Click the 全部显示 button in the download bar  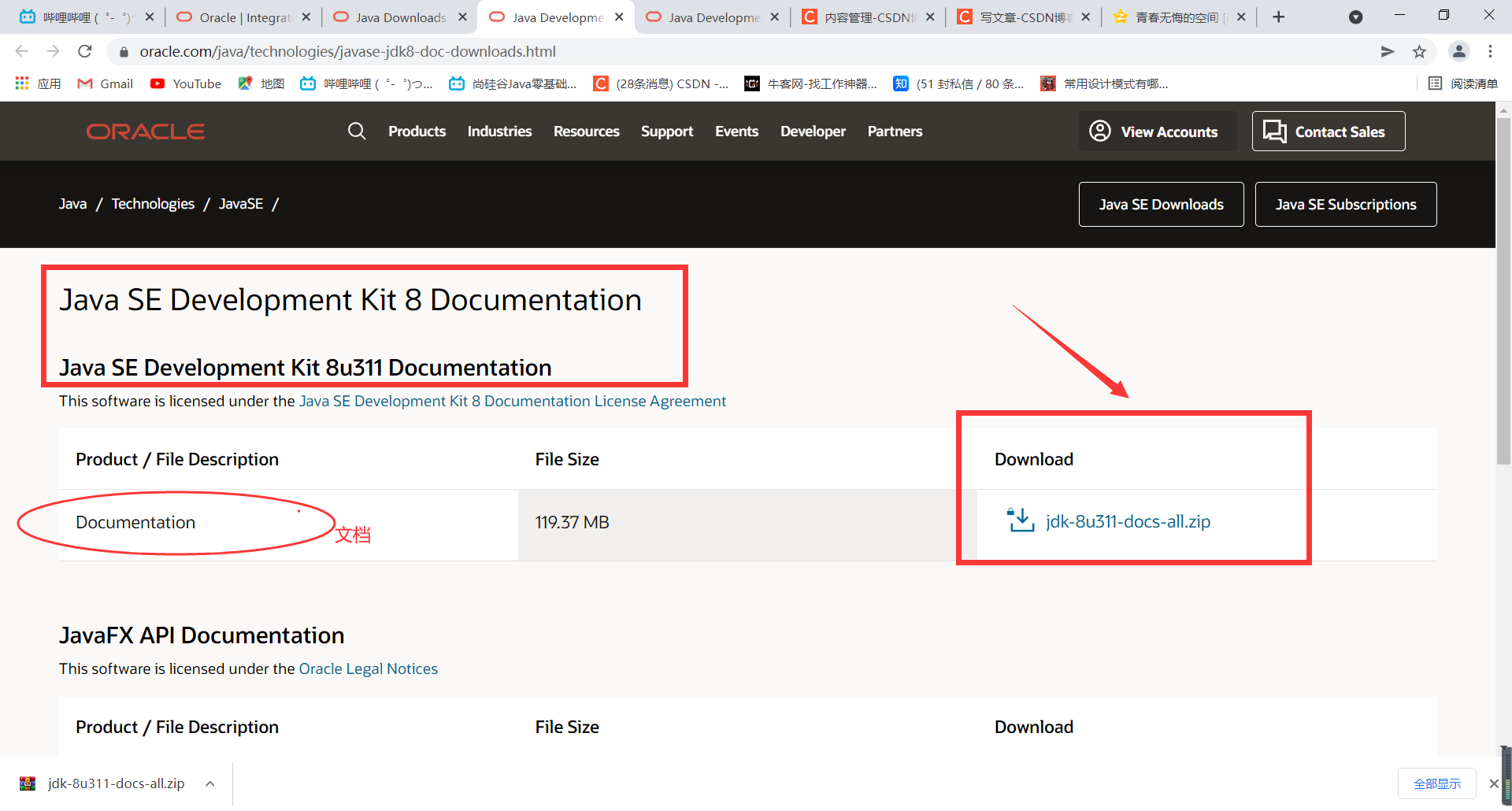click(x=1436, y=783)
